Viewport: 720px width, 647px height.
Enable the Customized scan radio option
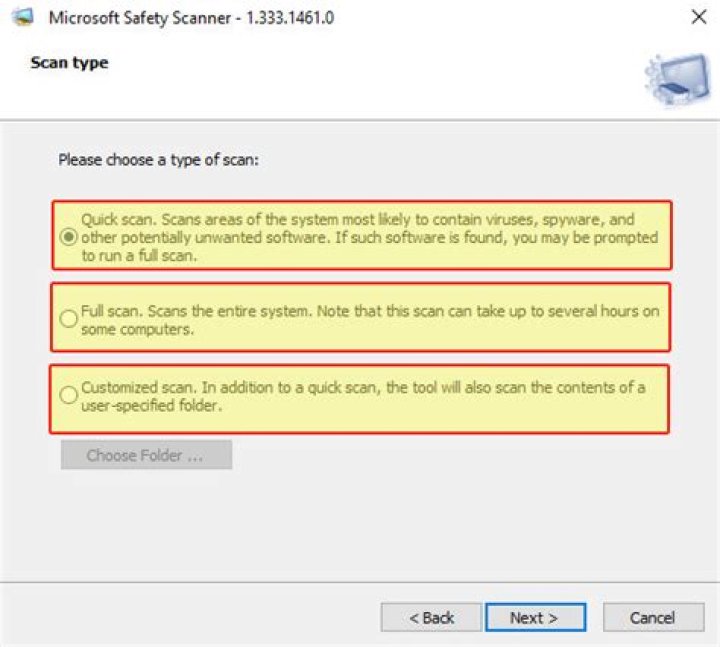click(x=68, y=396)
